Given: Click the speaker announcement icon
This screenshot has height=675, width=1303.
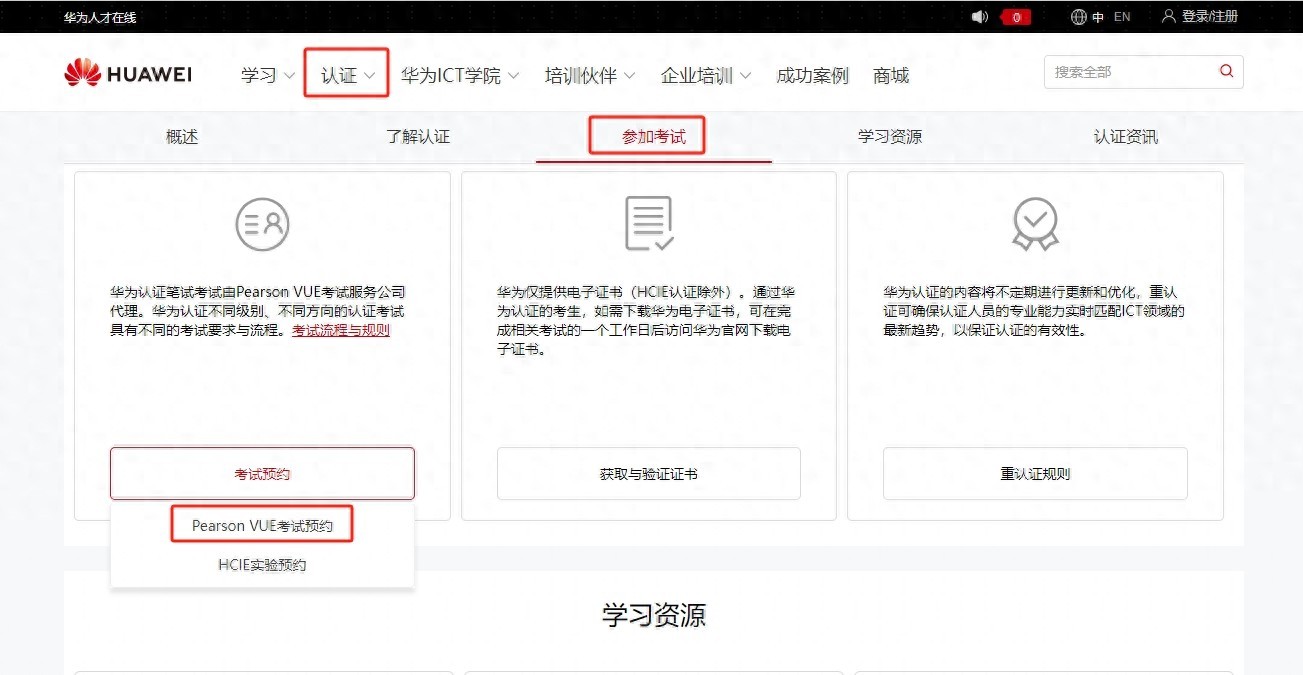Looking at the screenshot, I should pyautogui.click(x=980, y=17).
